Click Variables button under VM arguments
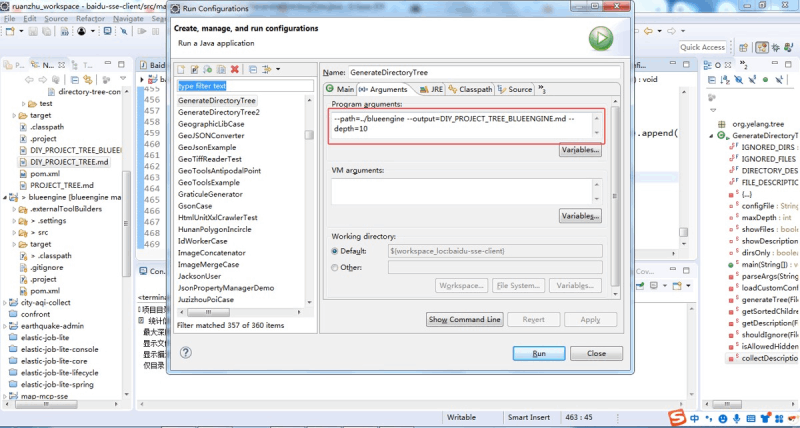 coord(580,216)
